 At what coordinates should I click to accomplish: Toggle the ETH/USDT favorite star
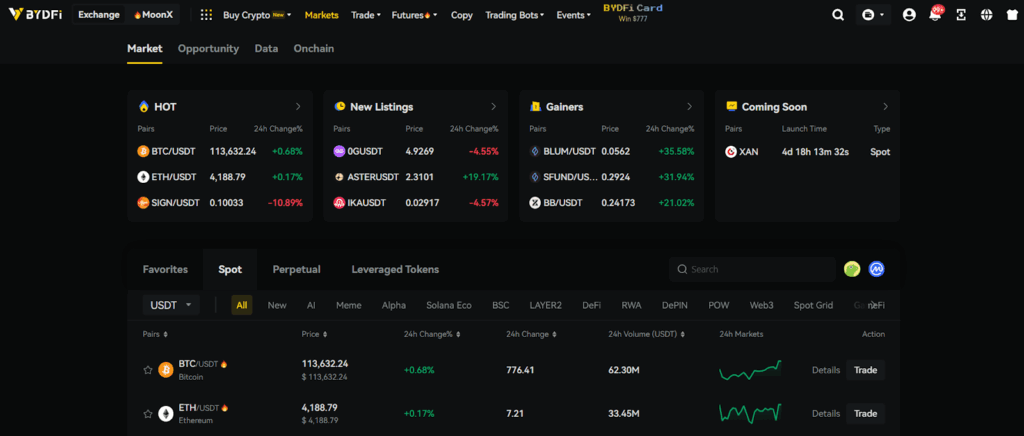point(148,413)
